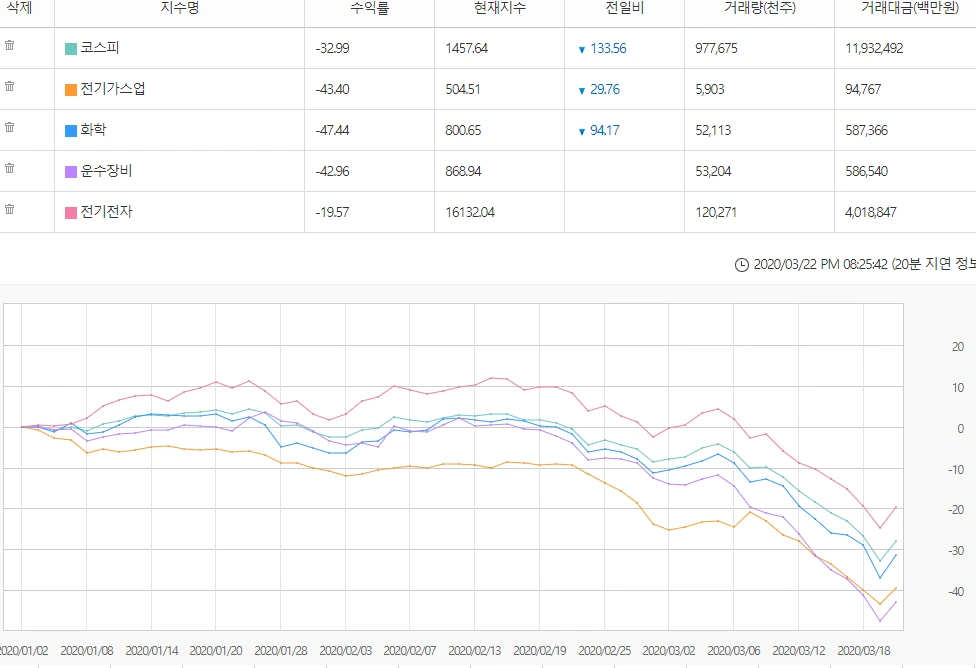Click the trading value 11,932,492
The width and height of the screenshot is (976, 668).
tap(874, 49)
